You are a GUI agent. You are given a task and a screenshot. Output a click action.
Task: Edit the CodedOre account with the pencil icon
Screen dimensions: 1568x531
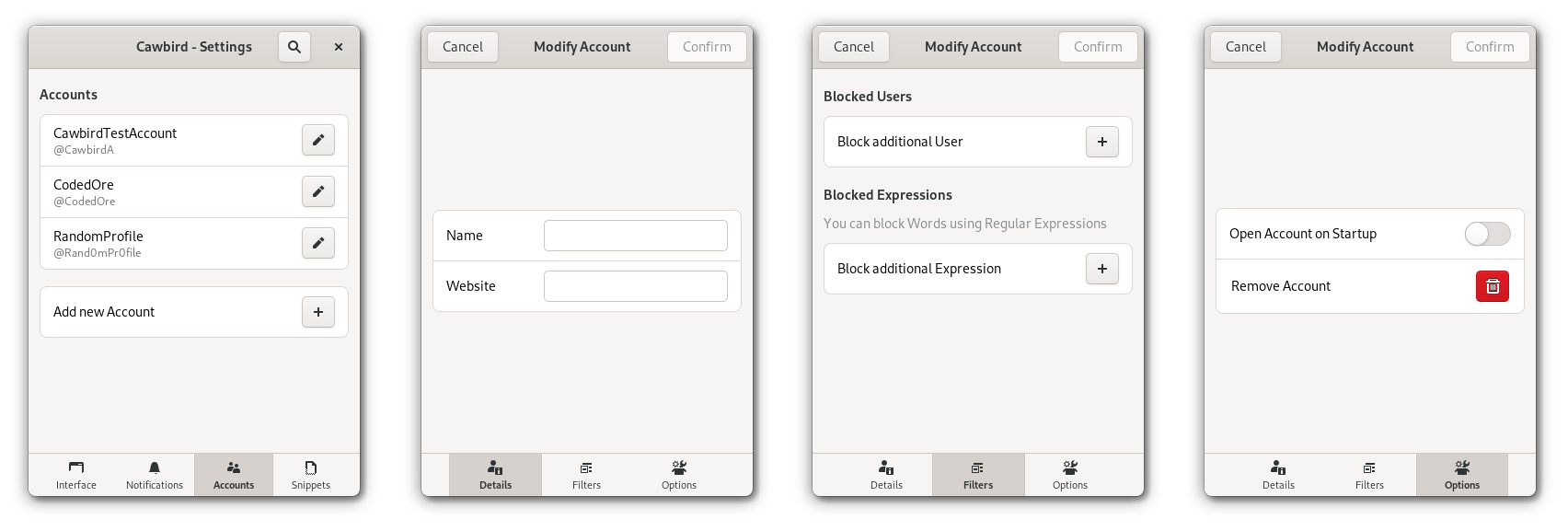[317, 191]
